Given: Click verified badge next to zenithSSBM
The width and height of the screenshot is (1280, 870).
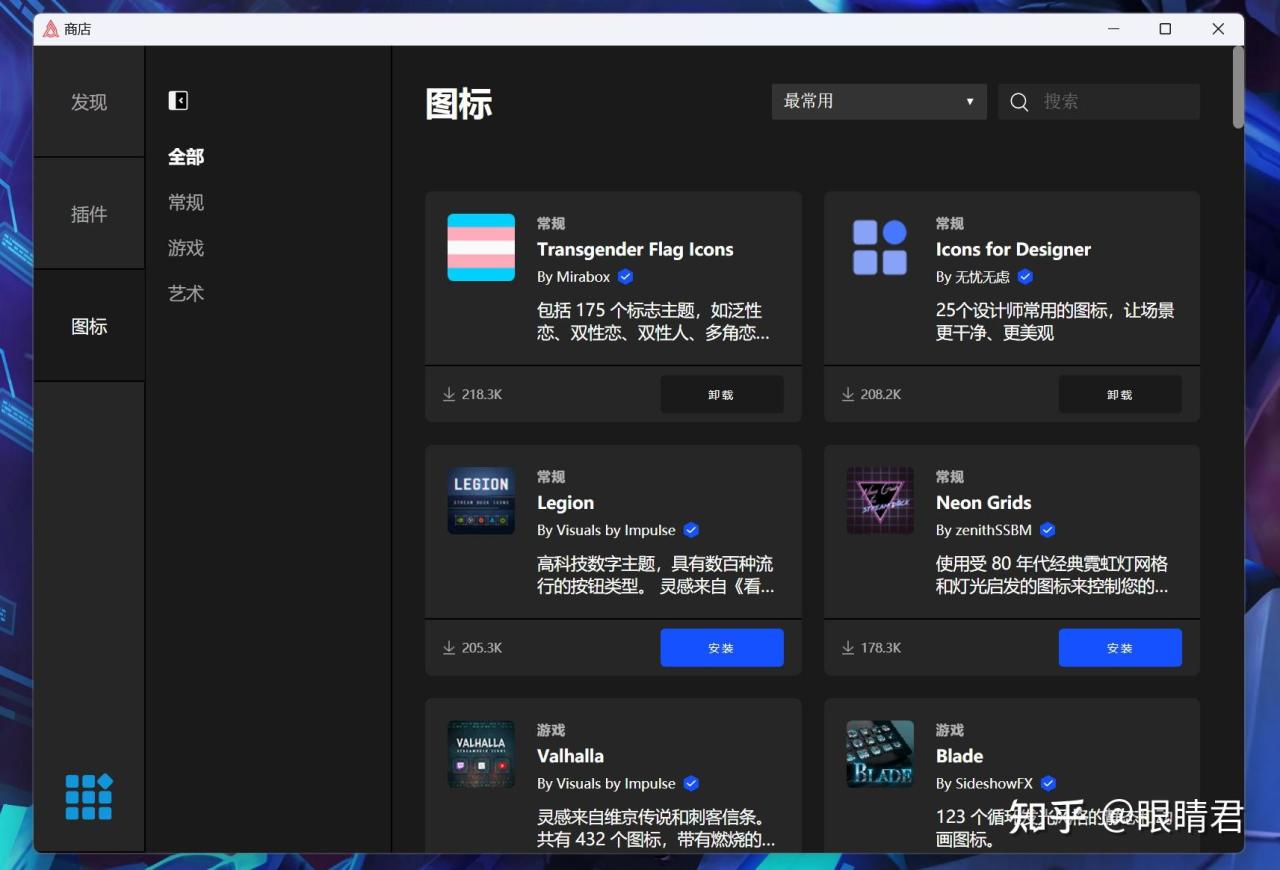Looking at the screenshot, I should 1047,530.
